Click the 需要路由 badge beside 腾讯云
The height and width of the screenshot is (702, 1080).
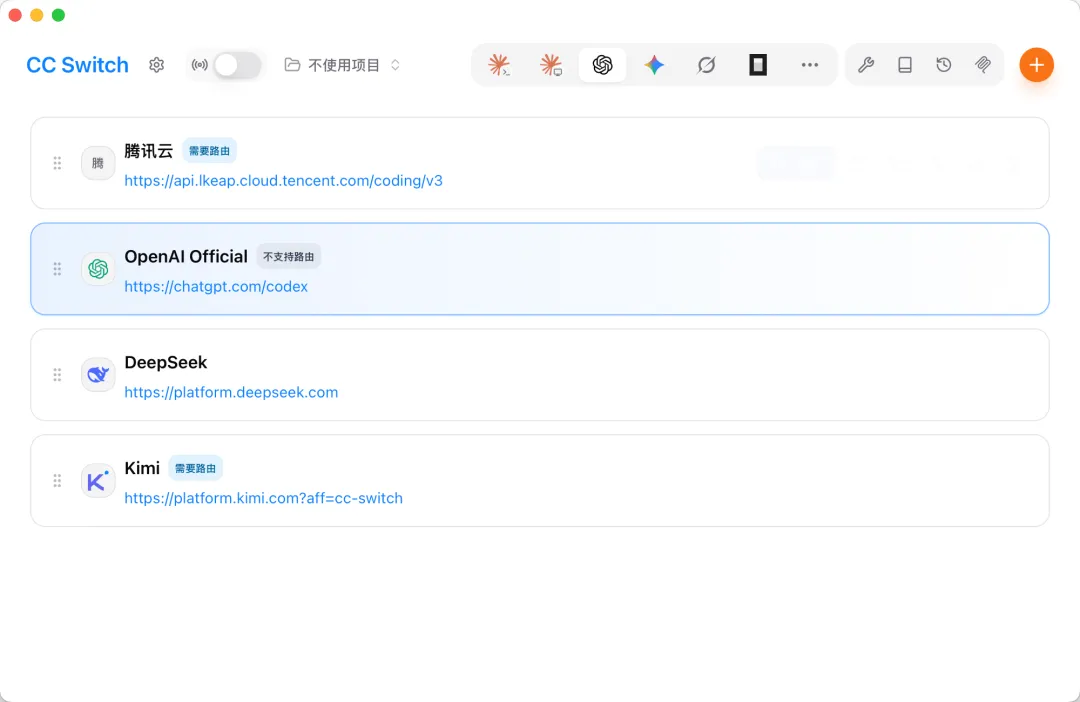[209, 151]
